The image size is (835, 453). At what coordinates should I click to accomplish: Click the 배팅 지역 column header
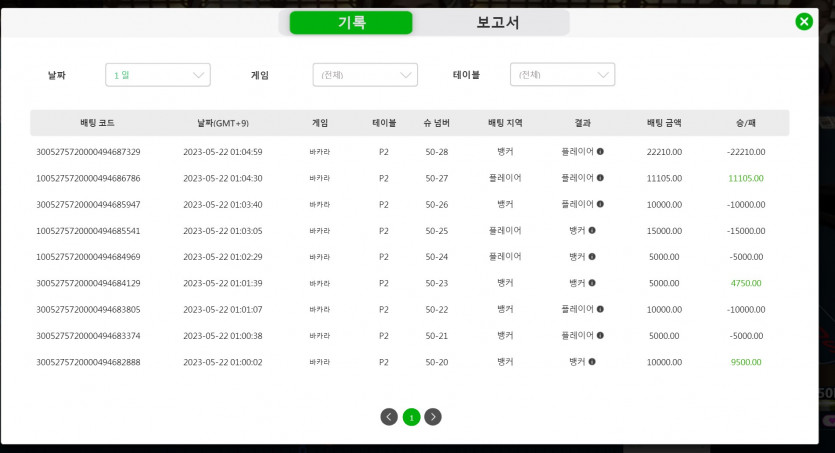tap(505, 123)
